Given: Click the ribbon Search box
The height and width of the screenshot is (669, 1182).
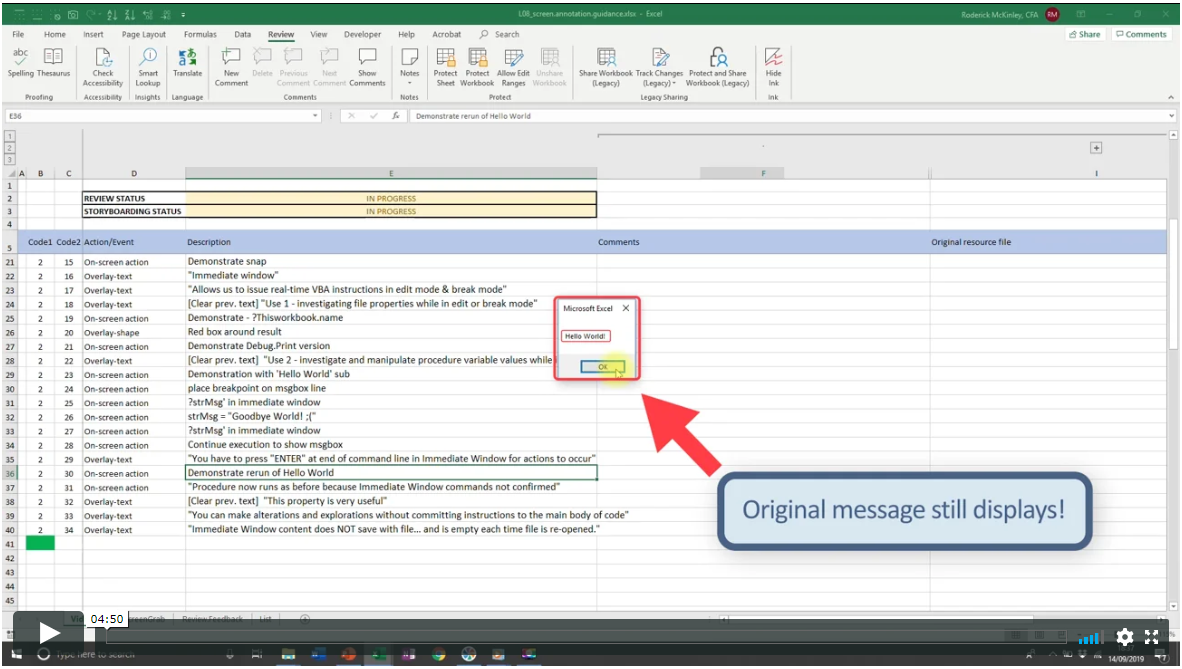Looking at the screenshot, I should pyautogui.click(x=500, y=35).
